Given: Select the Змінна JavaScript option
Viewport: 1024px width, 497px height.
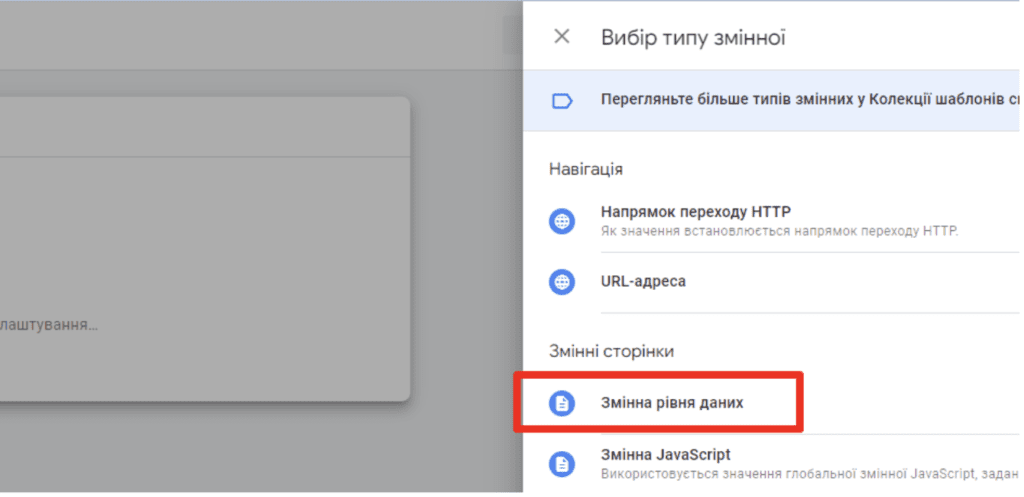Looking at the screenshot, I should [773, 464].
